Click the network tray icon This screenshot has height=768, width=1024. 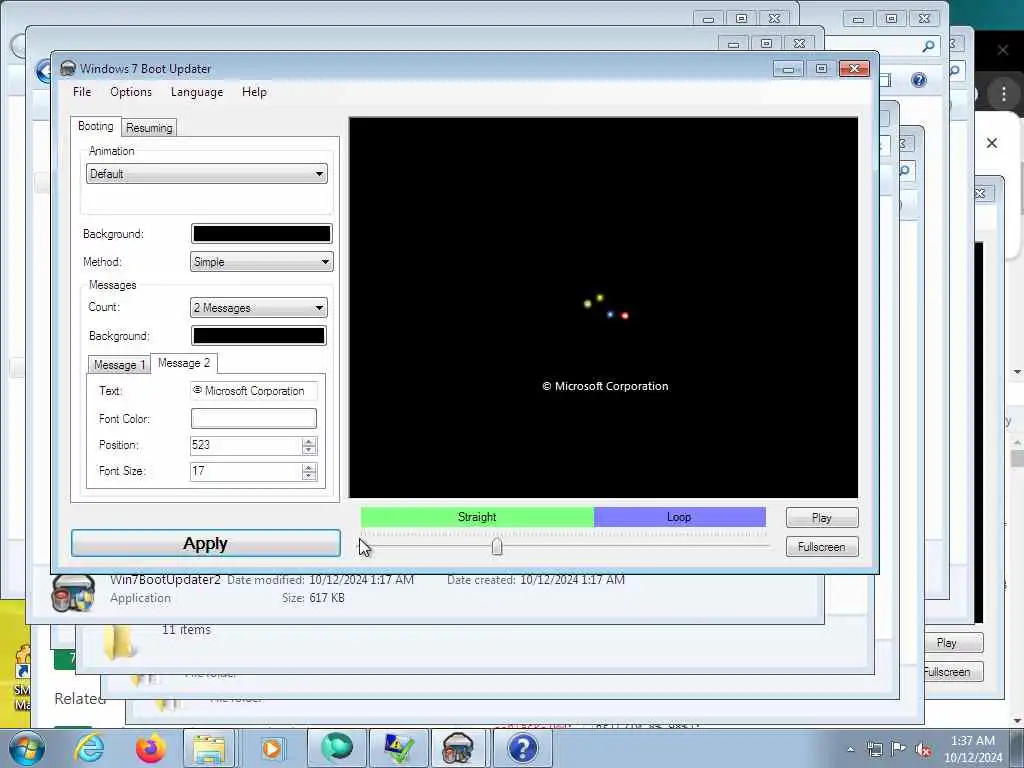click(x=874, y=749)
